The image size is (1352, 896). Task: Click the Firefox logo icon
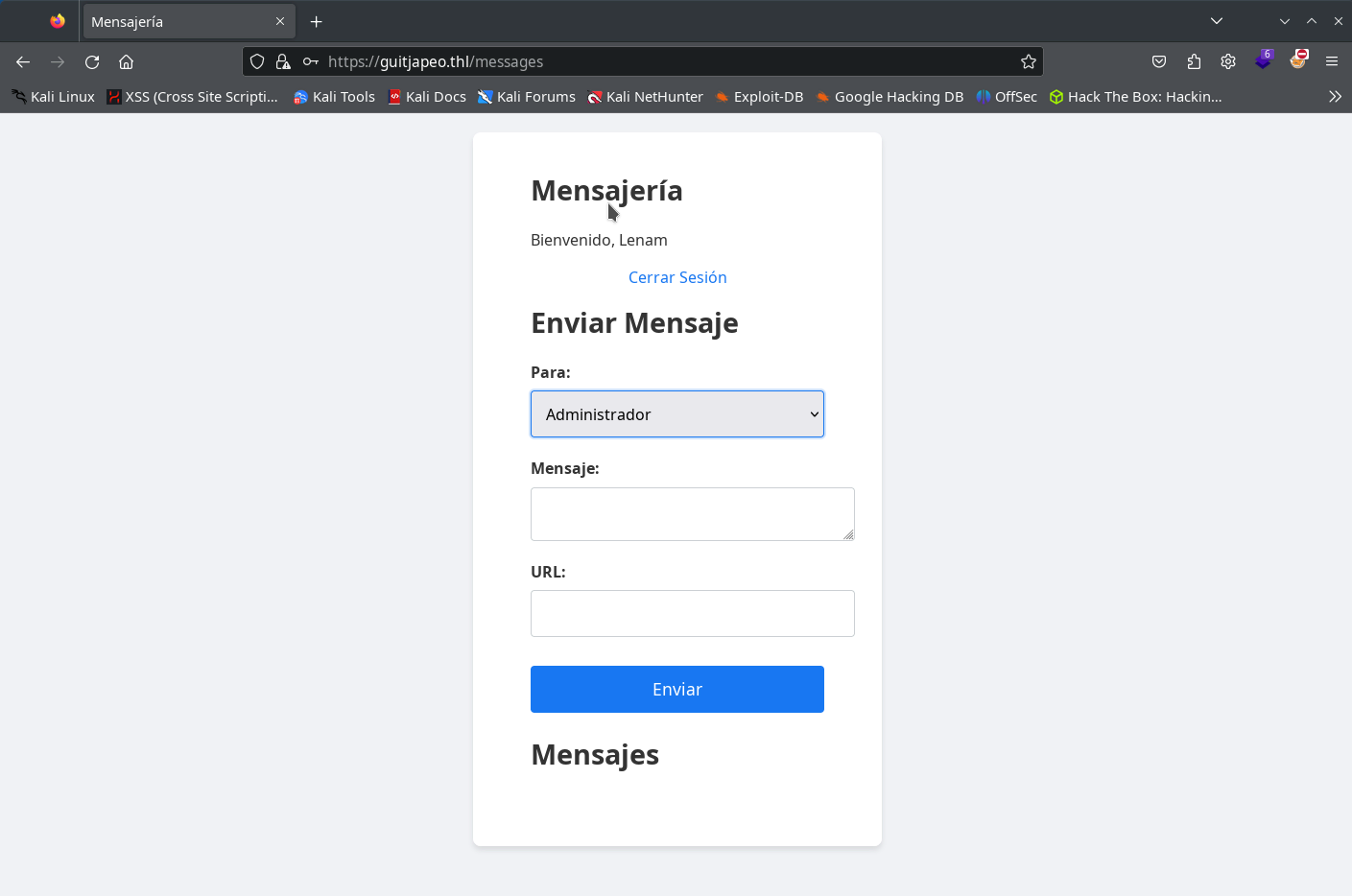point(58,21)
